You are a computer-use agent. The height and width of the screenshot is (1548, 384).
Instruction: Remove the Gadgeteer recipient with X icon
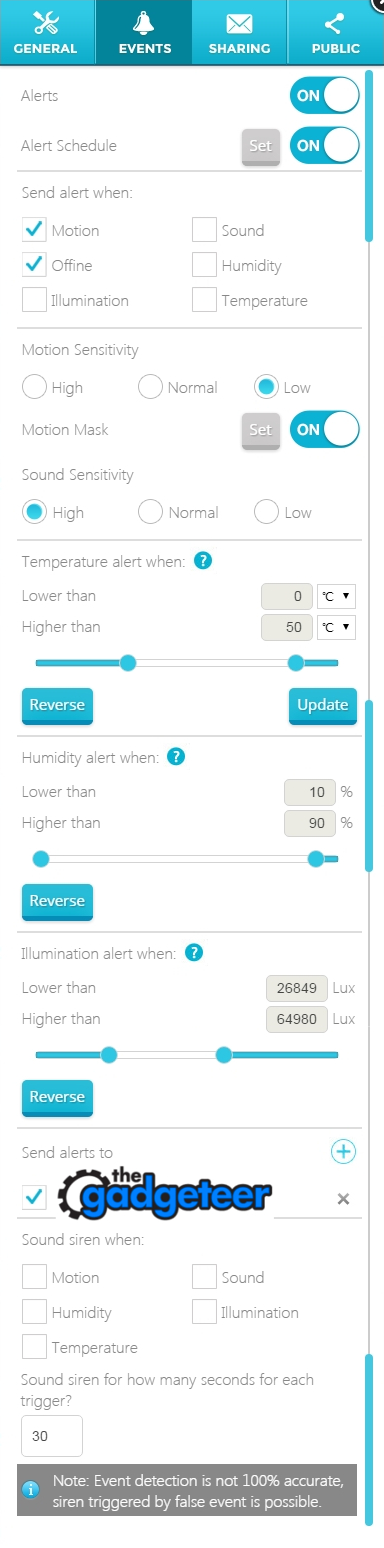pyautogui.click(x=343, y=1199)
